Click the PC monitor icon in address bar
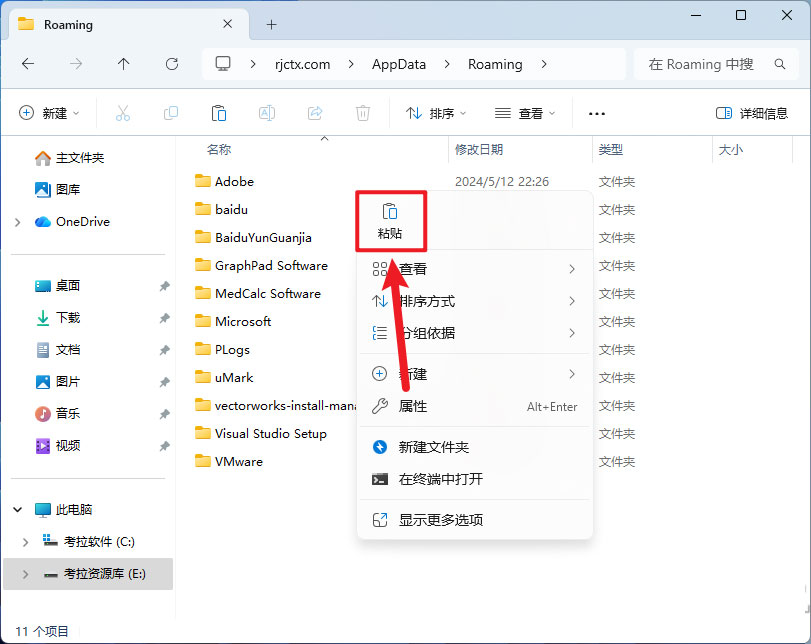The height and width of the screenshot is (644, 811). (x=223, y=64)
